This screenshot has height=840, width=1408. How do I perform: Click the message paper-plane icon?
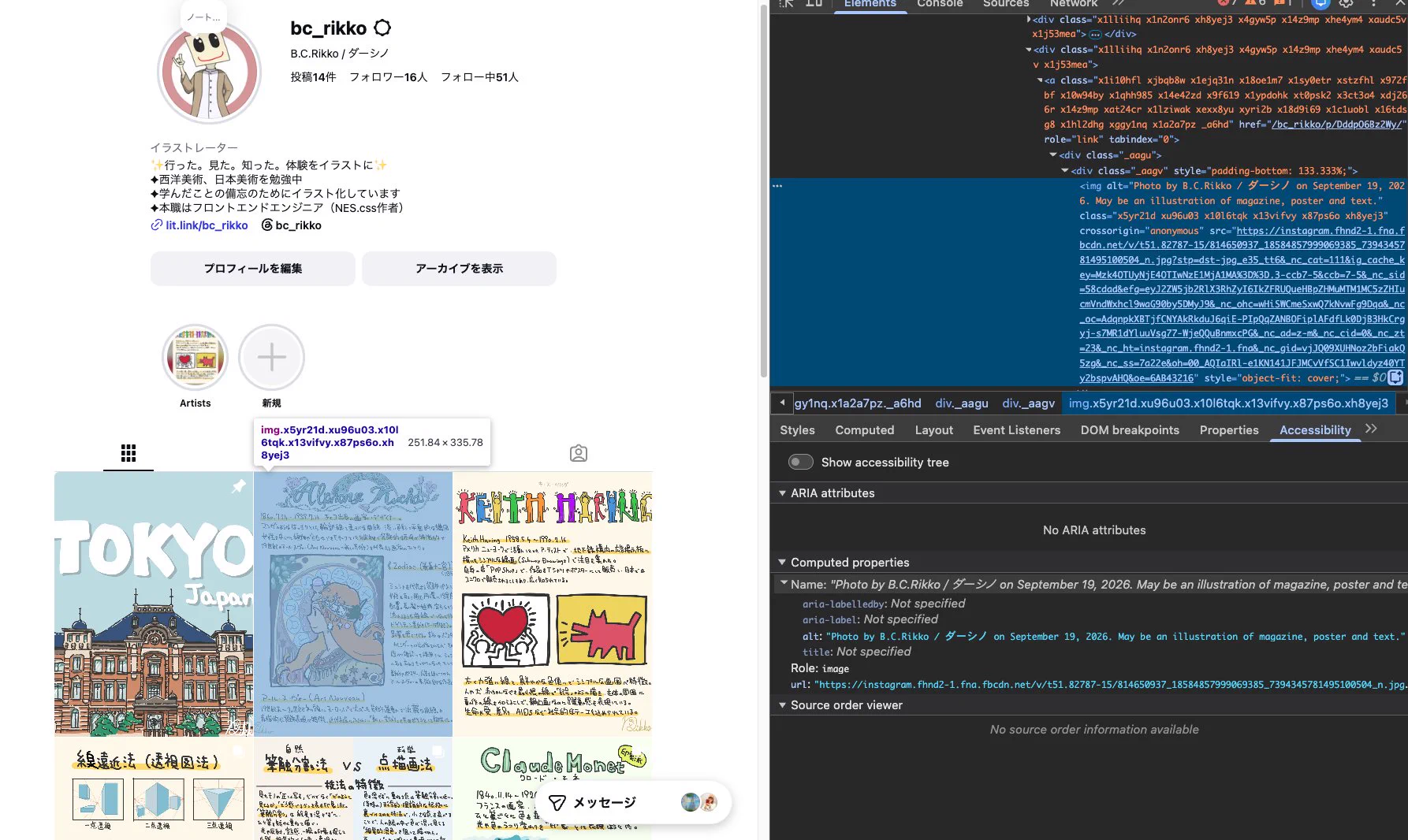(557, 802)
